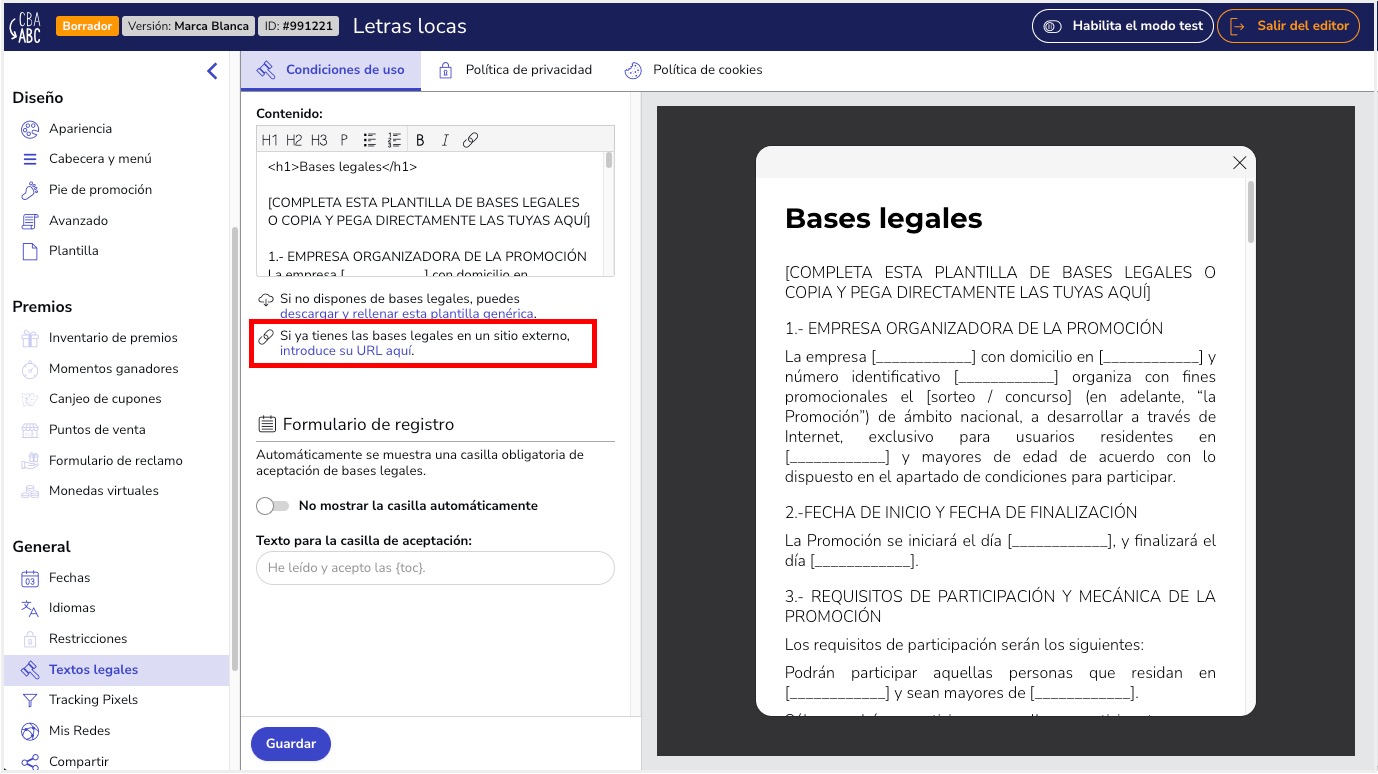Switch to Condiciones de uso tab

coord(331,70)
